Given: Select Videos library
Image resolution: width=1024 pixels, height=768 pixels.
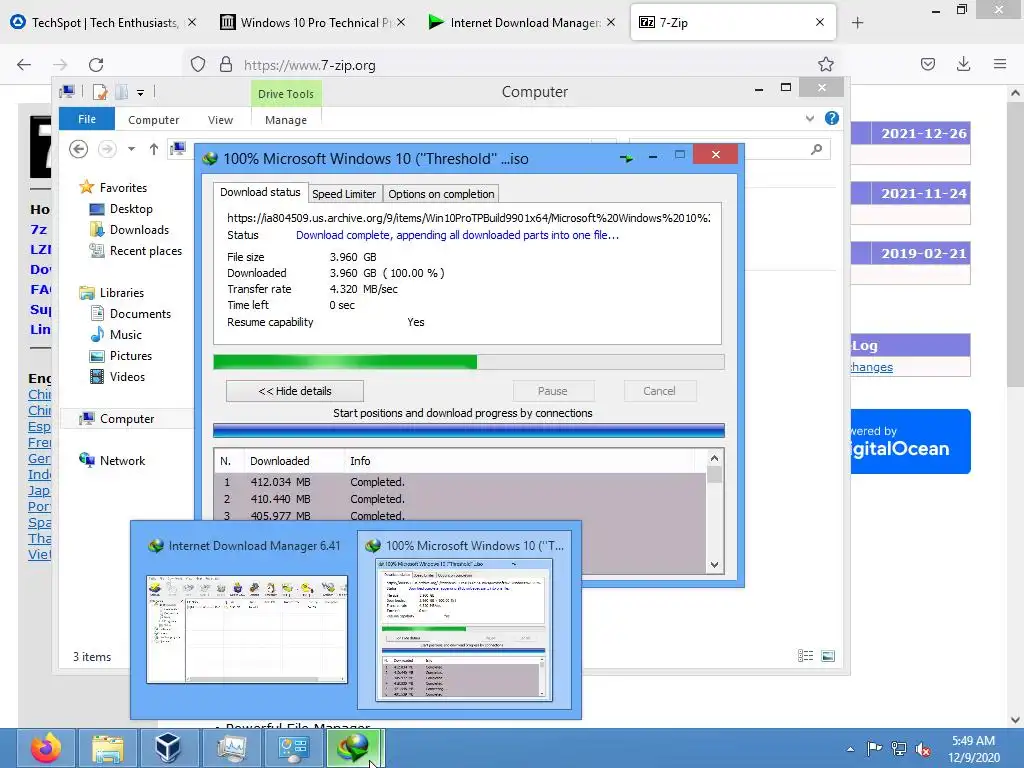Looking at the screenshot, I should (x=127, y=377).
